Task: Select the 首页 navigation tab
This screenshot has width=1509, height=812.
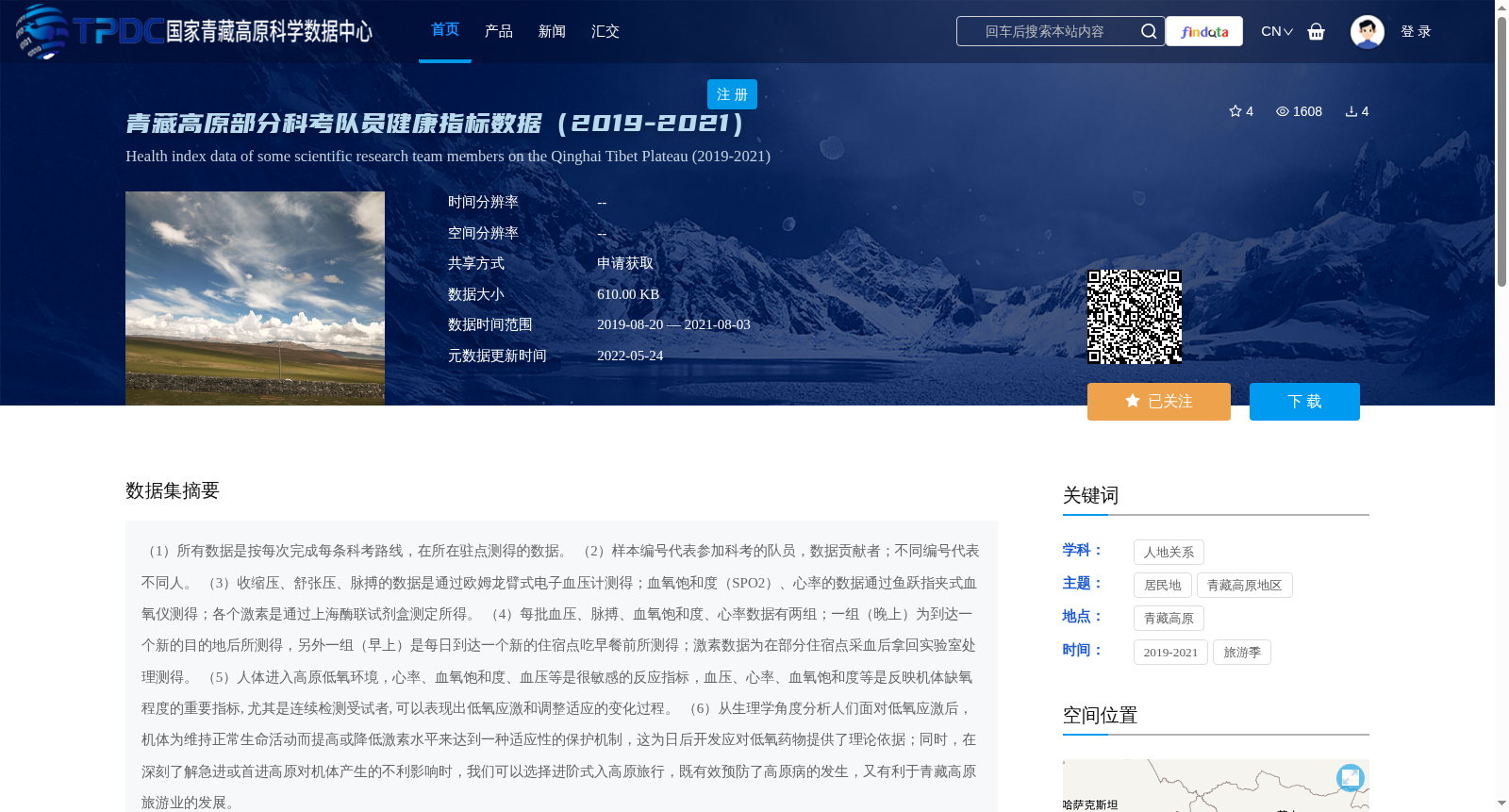Action: click(x=445, y=30)
